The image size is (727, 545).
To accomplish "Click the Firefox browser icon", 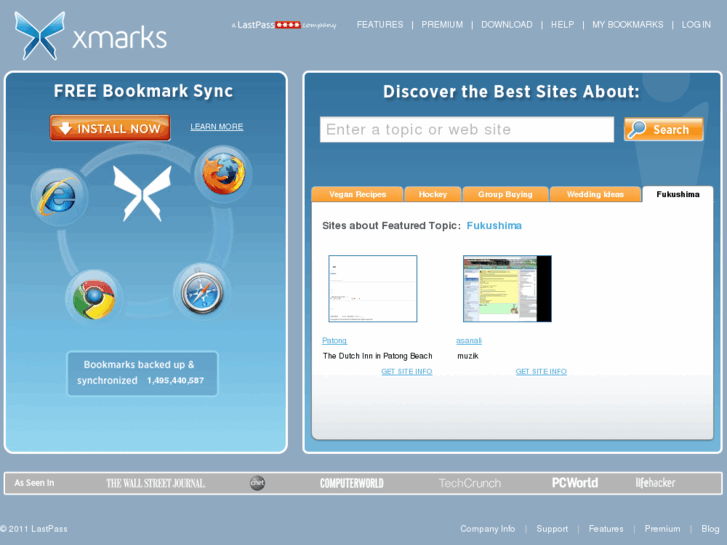I will pyautogui.click(x=224, y=174).
